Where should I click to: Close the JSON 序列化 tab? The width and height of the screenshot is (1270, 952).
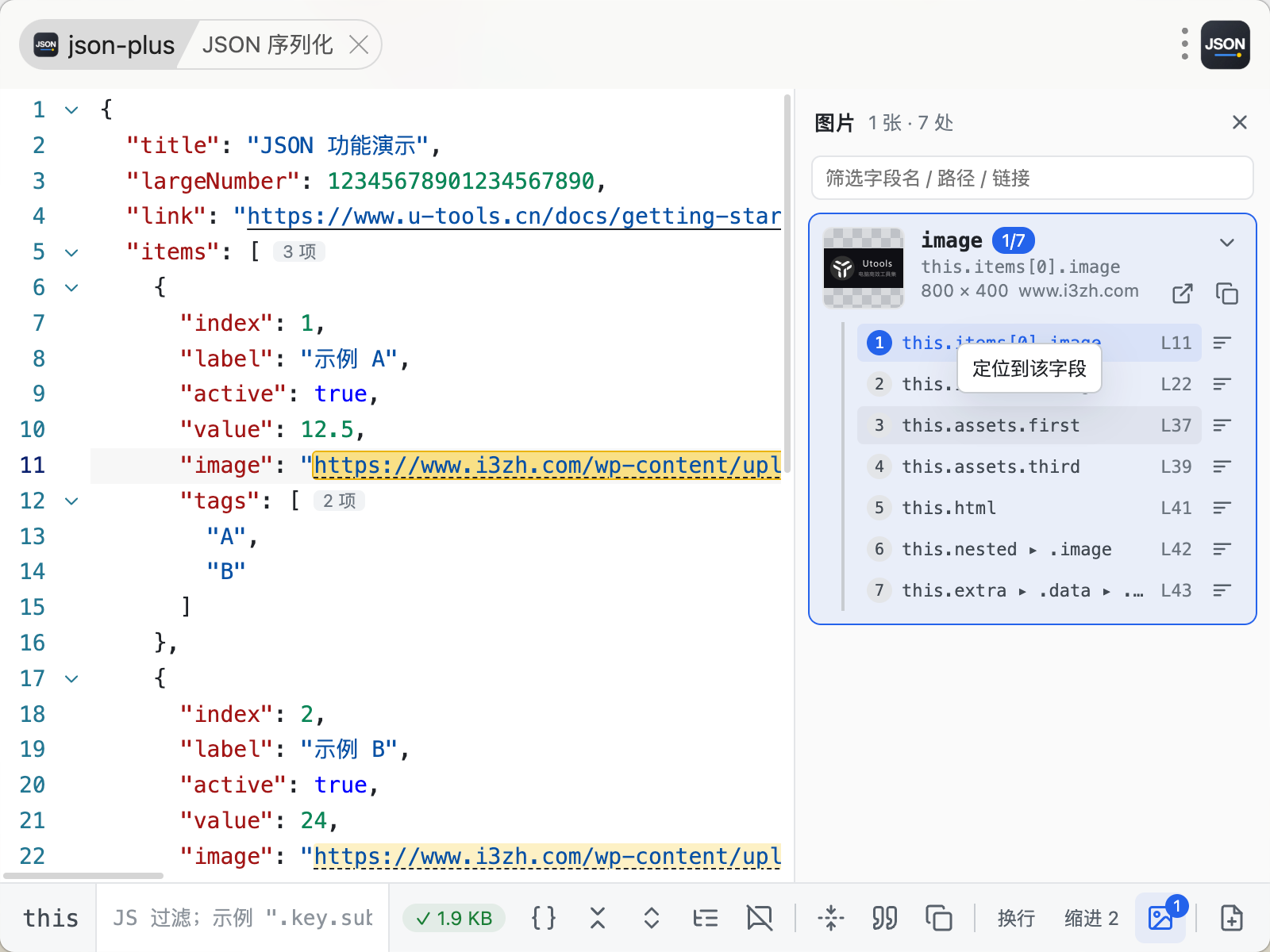click(359, 44)
